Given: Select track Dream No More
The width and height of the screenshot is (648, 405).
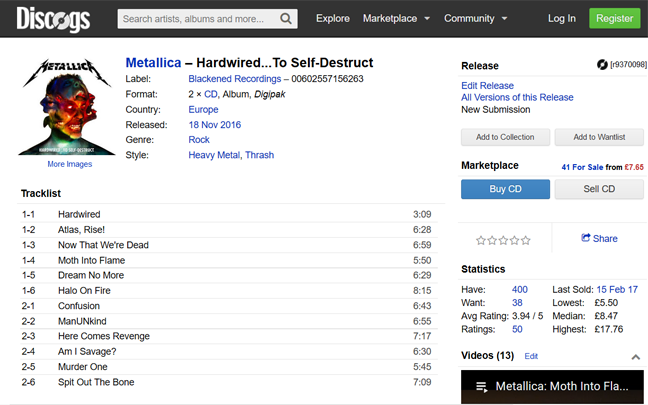Looking at the screenshot, I should 91,275.
